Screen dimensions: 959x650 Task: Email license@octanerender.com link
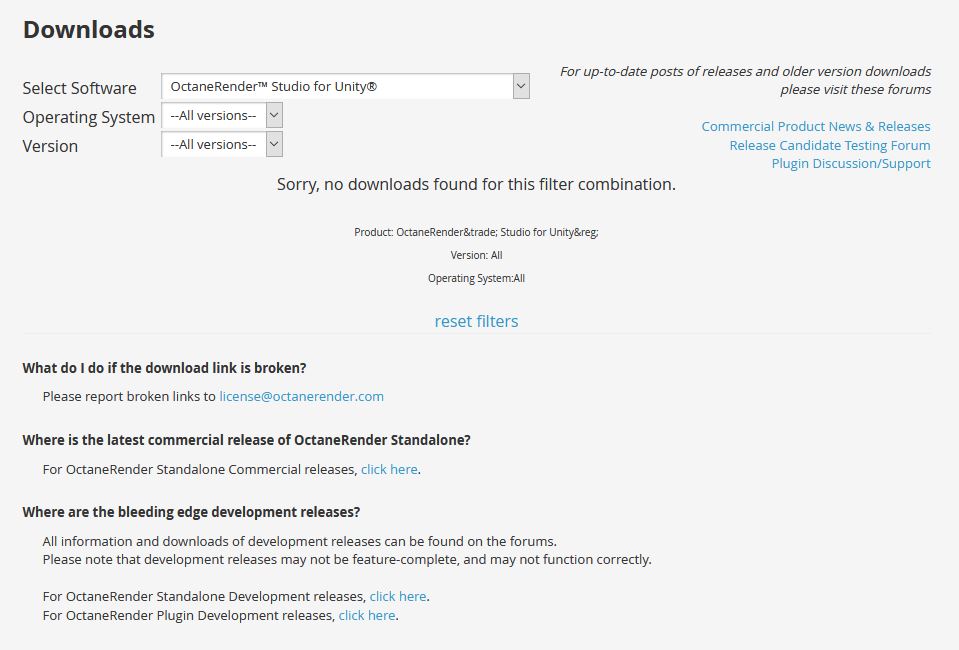tap(302, 396)
